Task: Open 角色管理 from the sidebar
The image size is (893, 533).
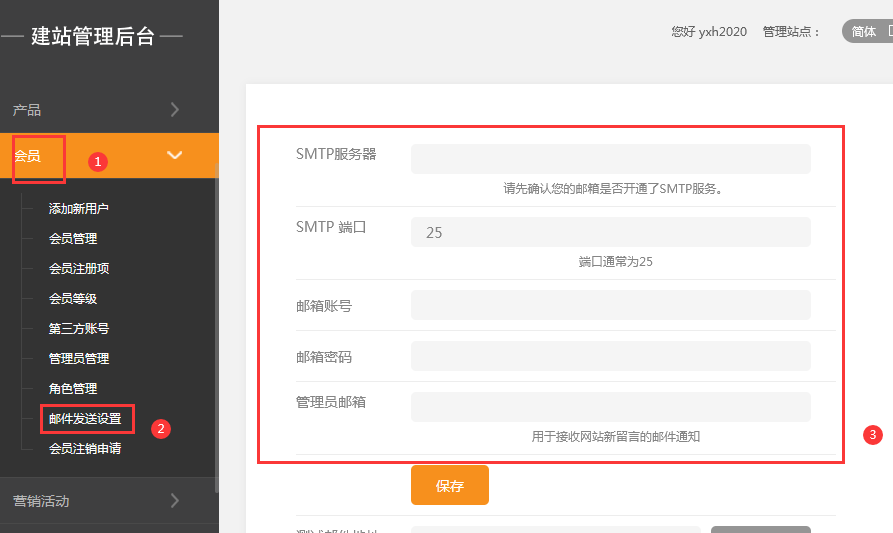Action: (x=72, y=389)
